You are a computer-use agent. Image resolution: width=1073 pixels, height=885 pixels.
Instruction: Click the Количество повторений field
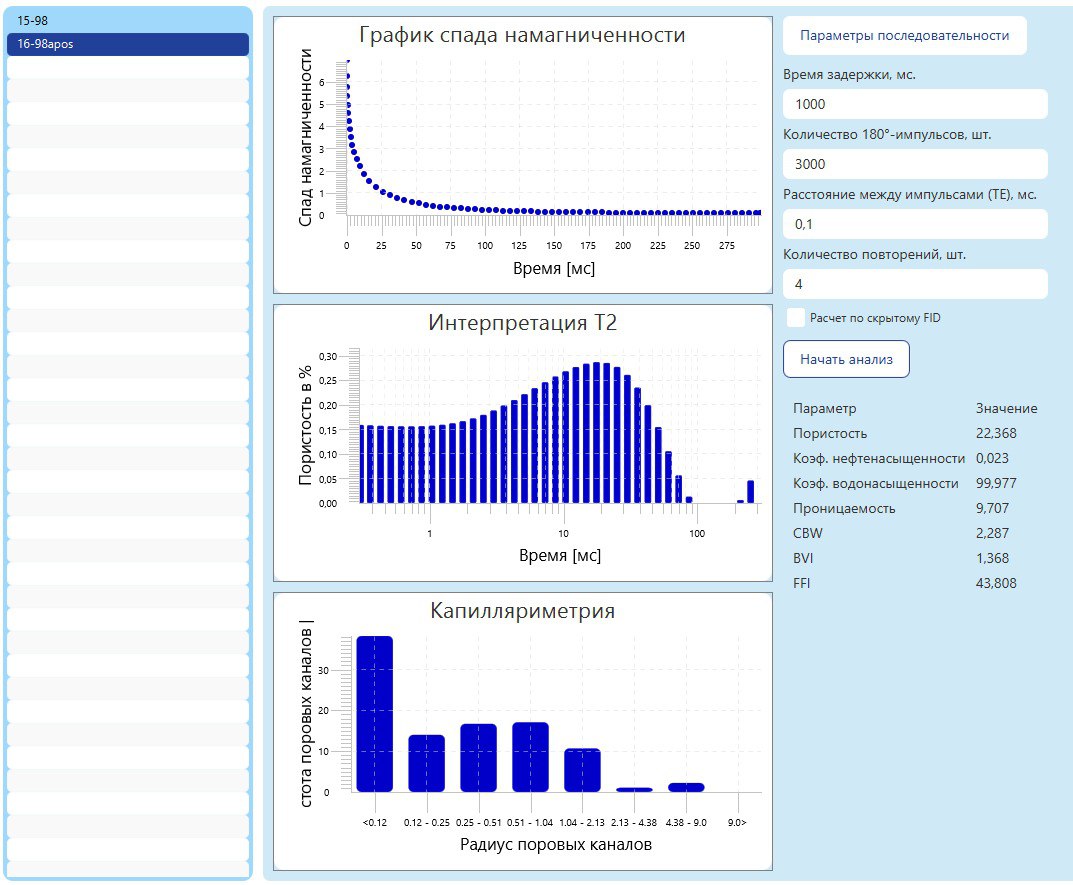coord(915,284)
